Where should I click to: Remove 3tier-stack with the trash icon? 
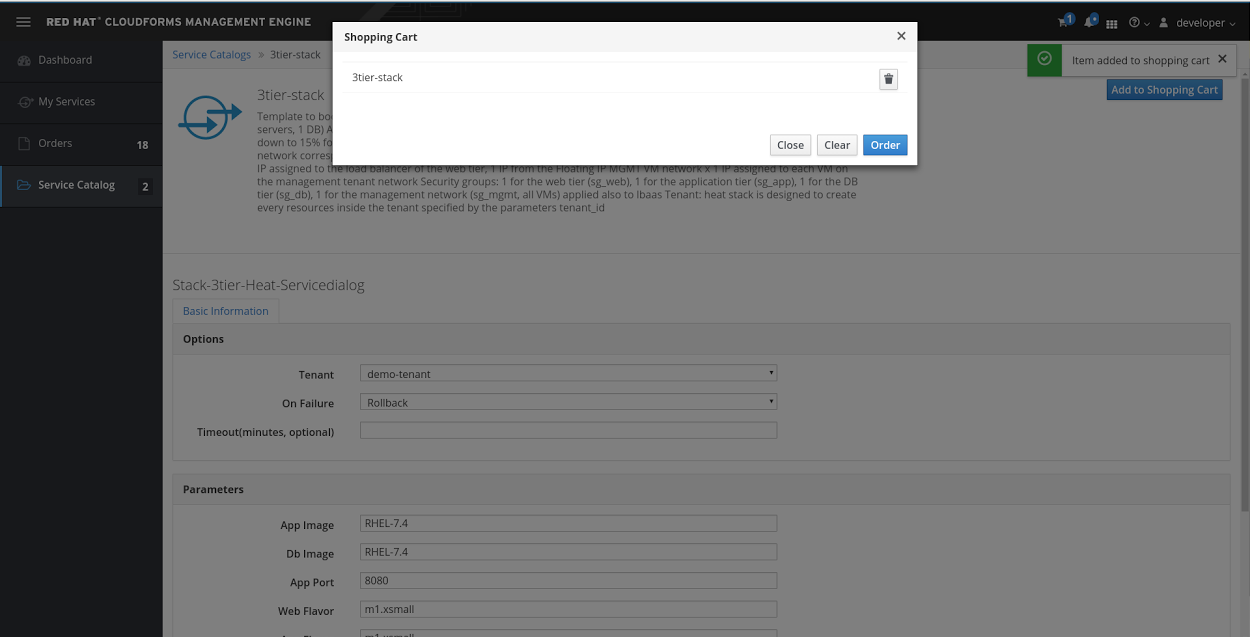pos(888,79)
